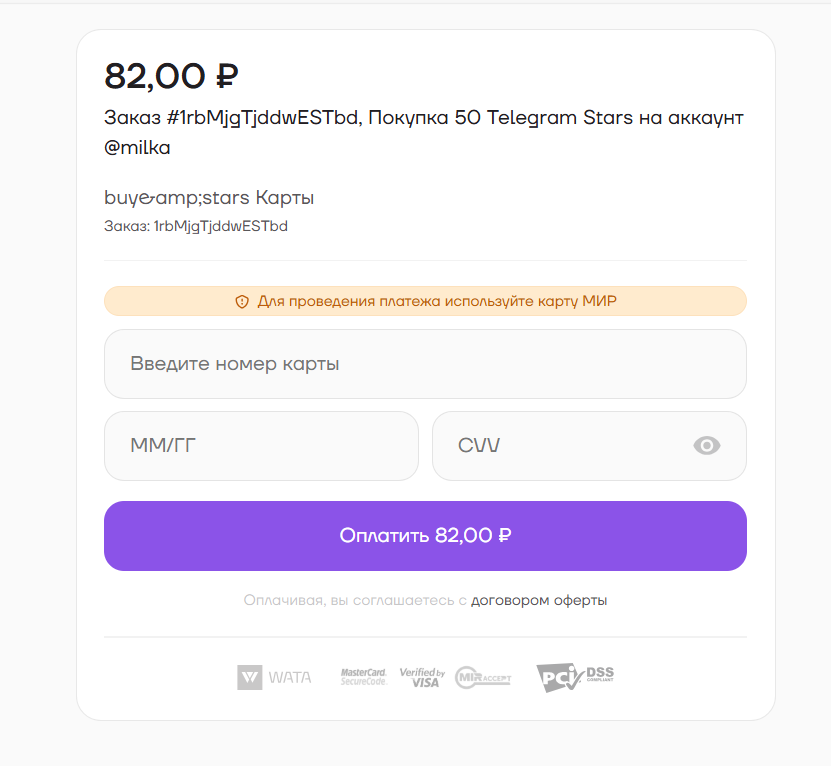Click the '82,00 ₽' price heading
The width and height of the screenshot is (831, 766).
(170, 75)
